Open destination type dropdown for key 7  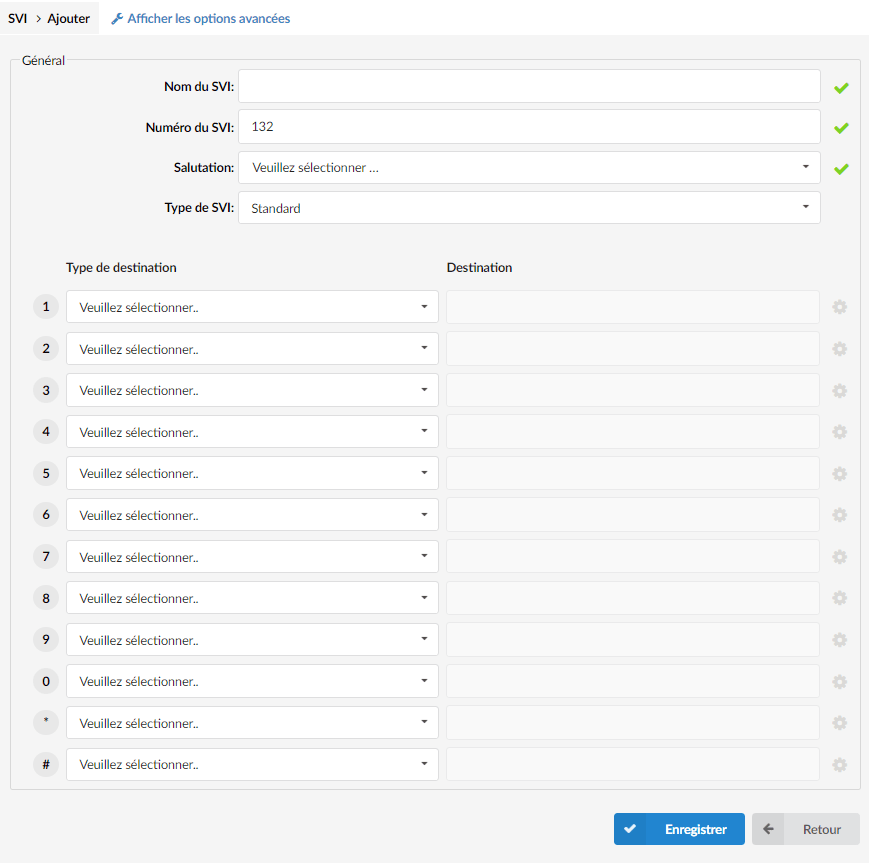[252, 556]
